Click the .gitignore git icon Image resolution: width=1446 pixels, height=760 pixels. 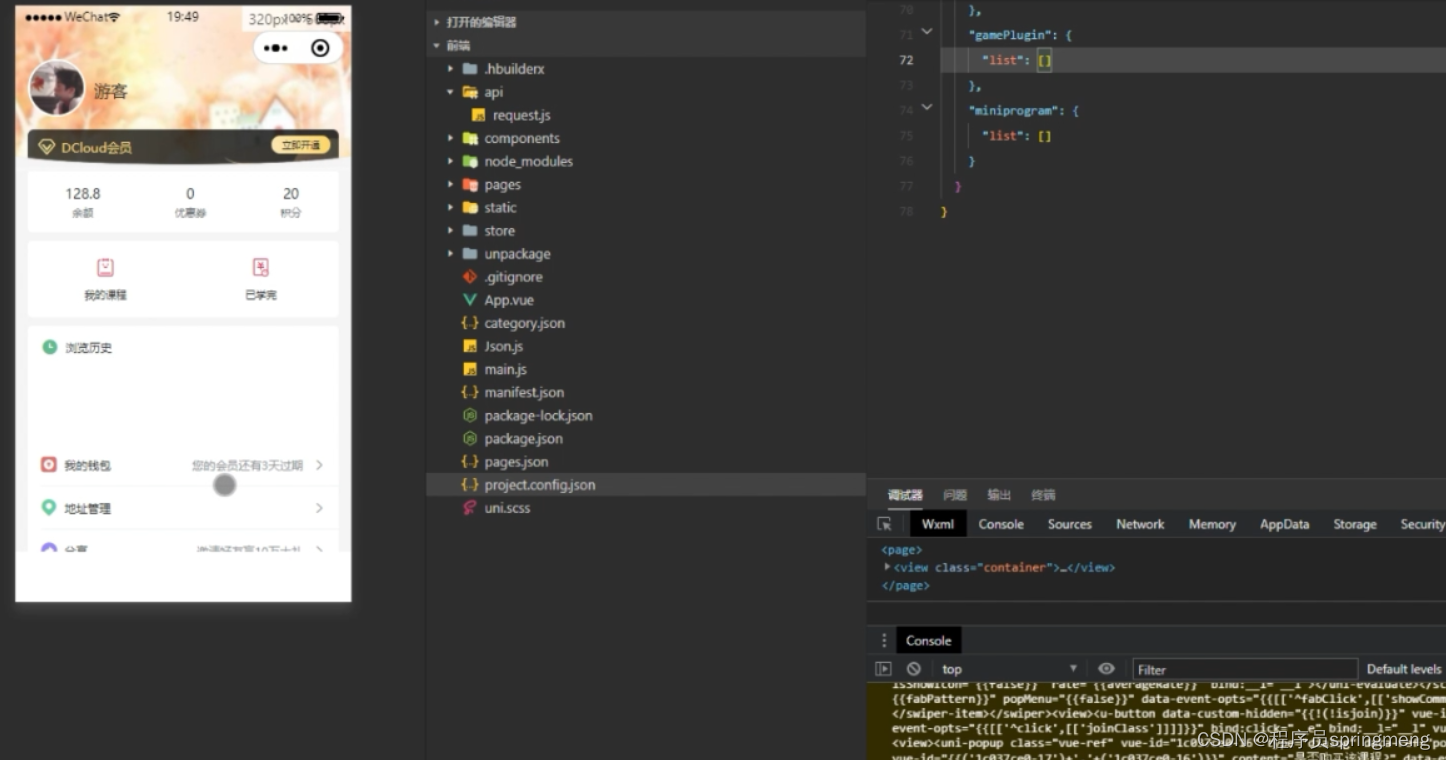coord(470,277)
